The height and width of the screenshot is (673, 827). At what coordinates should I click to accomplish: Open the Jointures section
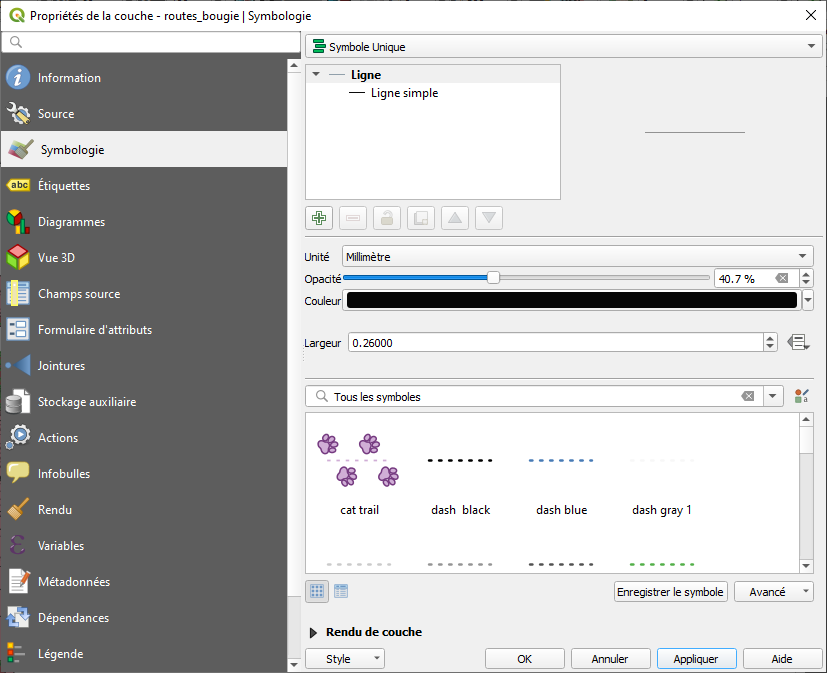click(x=61, y=366)
